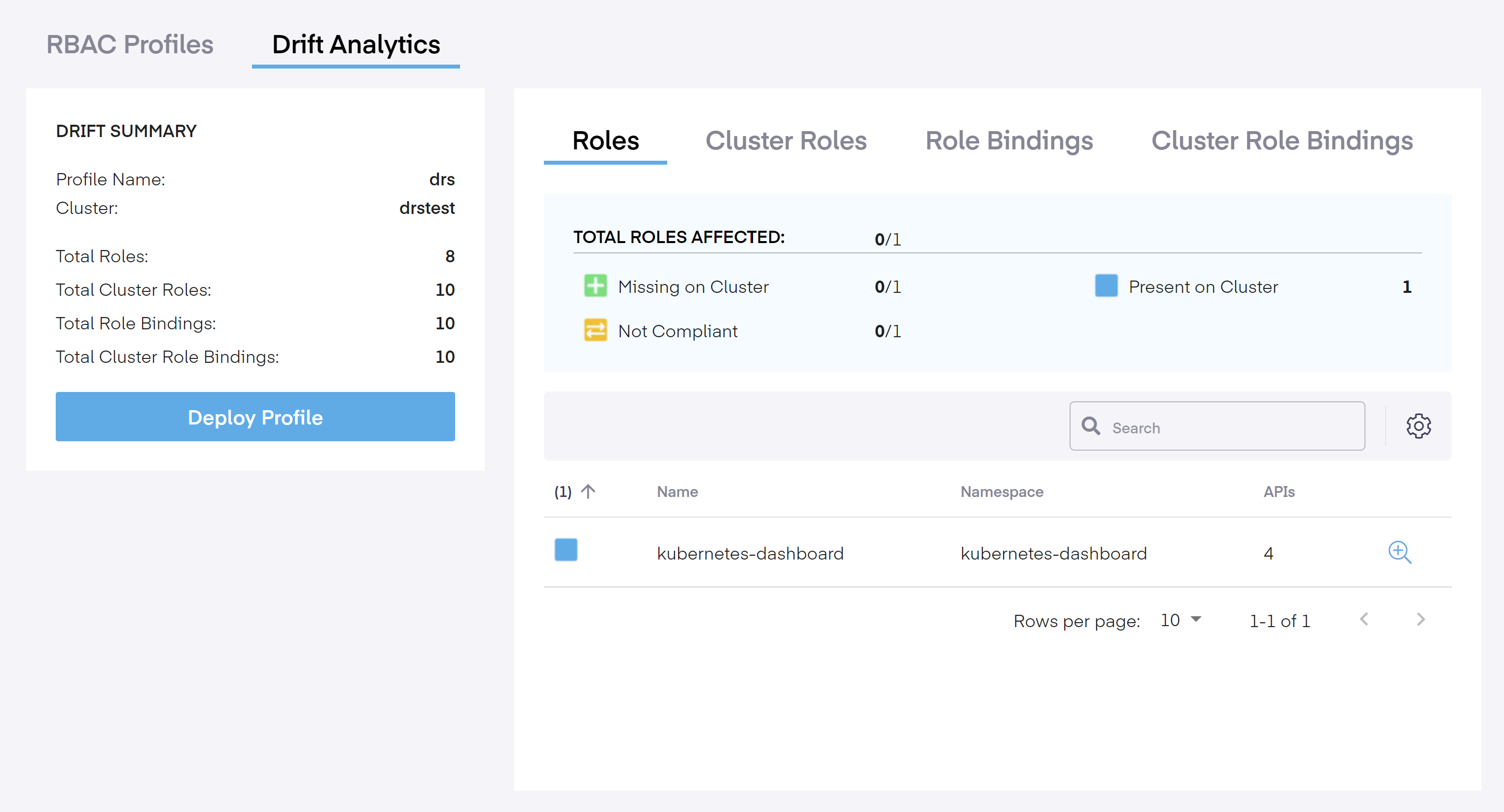Switch to the Role Bindings tab

[1008, 141]
